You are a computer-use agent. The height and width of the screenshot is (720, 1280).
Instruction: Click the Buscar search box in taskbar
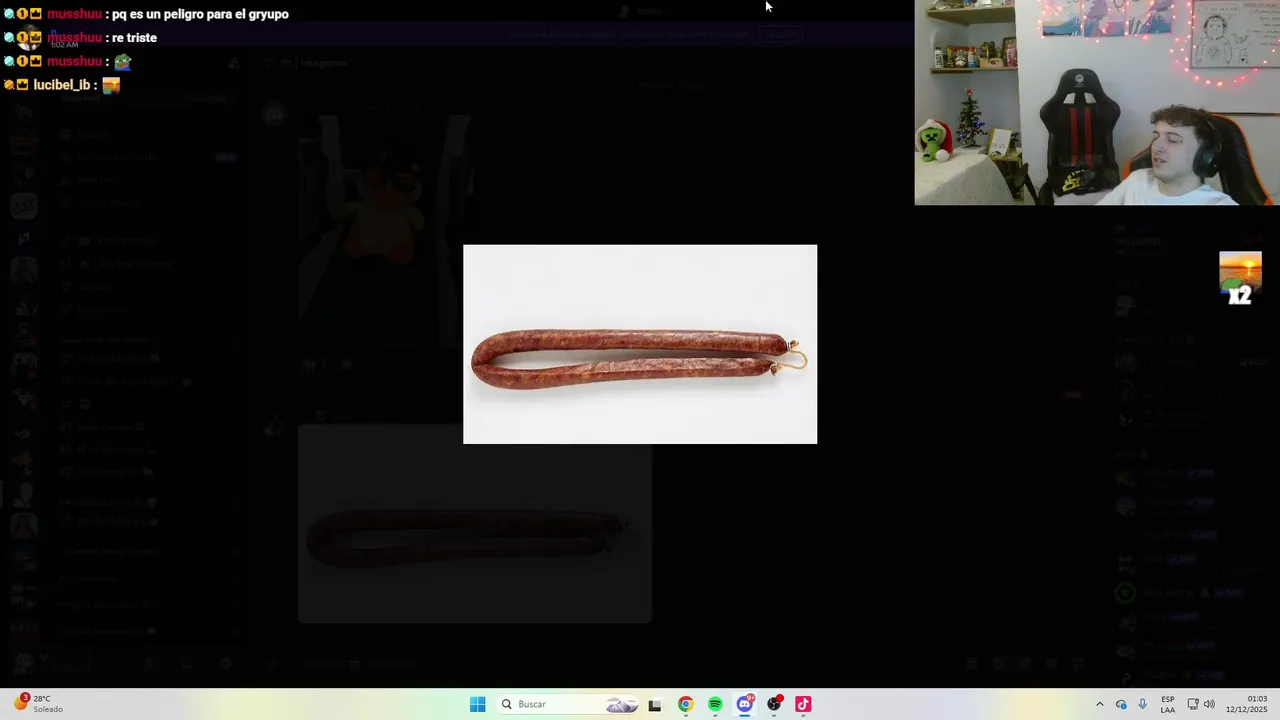pos(568,704)
